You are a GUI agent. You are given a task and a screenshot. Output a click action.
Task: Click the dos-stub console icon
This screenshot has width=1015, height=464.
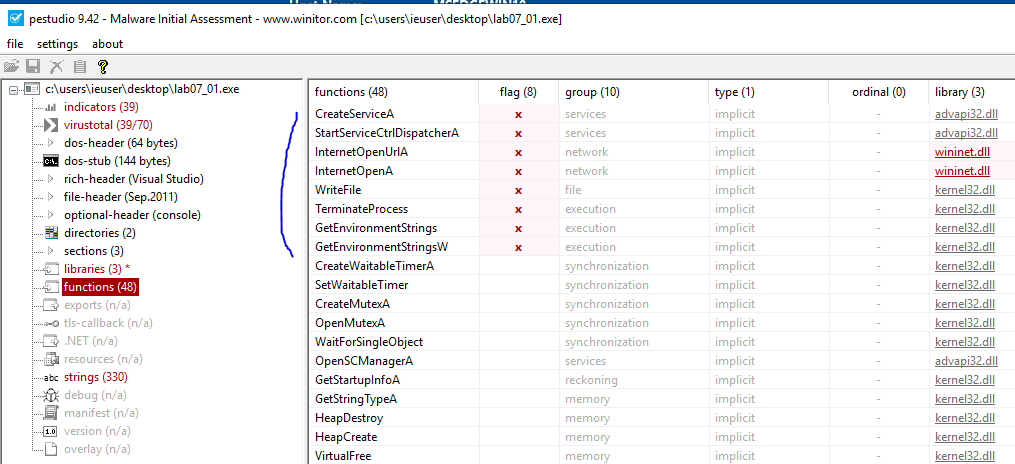coord(50,161)
